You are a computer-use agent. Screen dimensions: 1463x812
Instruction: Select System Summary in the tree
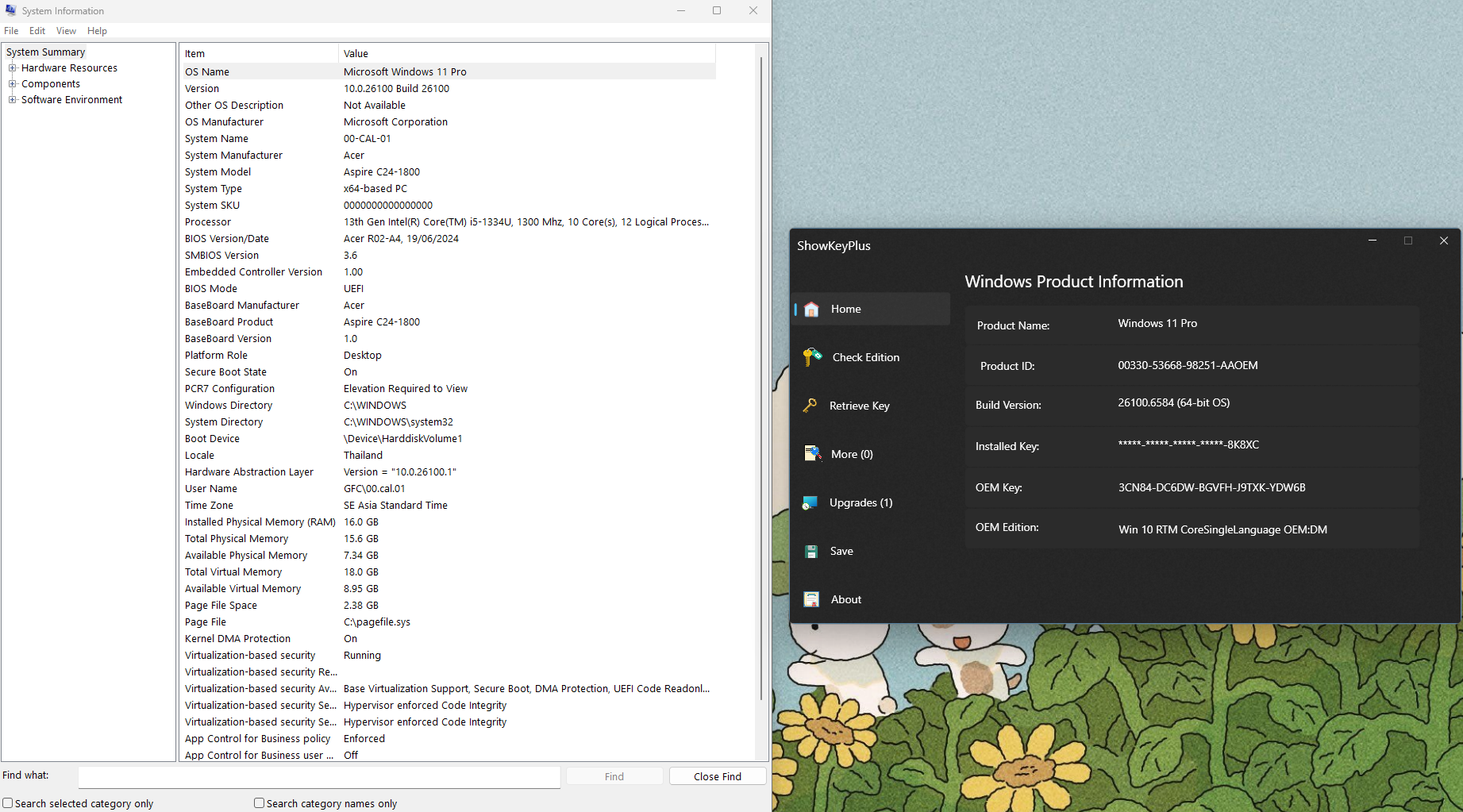[45, 52]
